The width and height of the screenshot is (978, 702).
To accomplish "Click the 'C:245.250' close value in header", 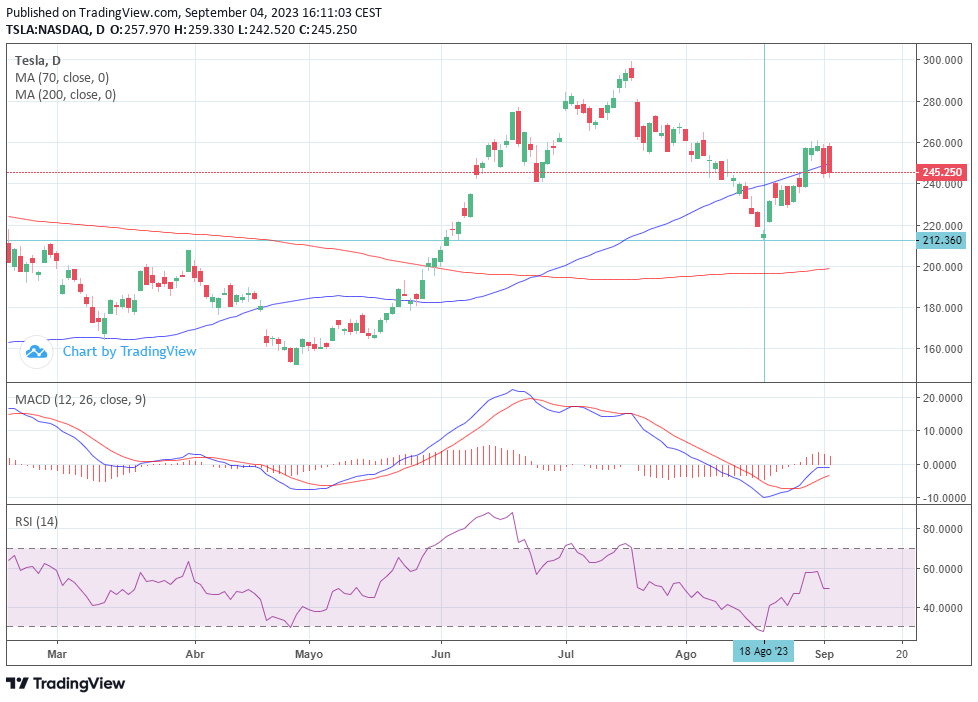I will pyautogui.click(x=328, y=29).
